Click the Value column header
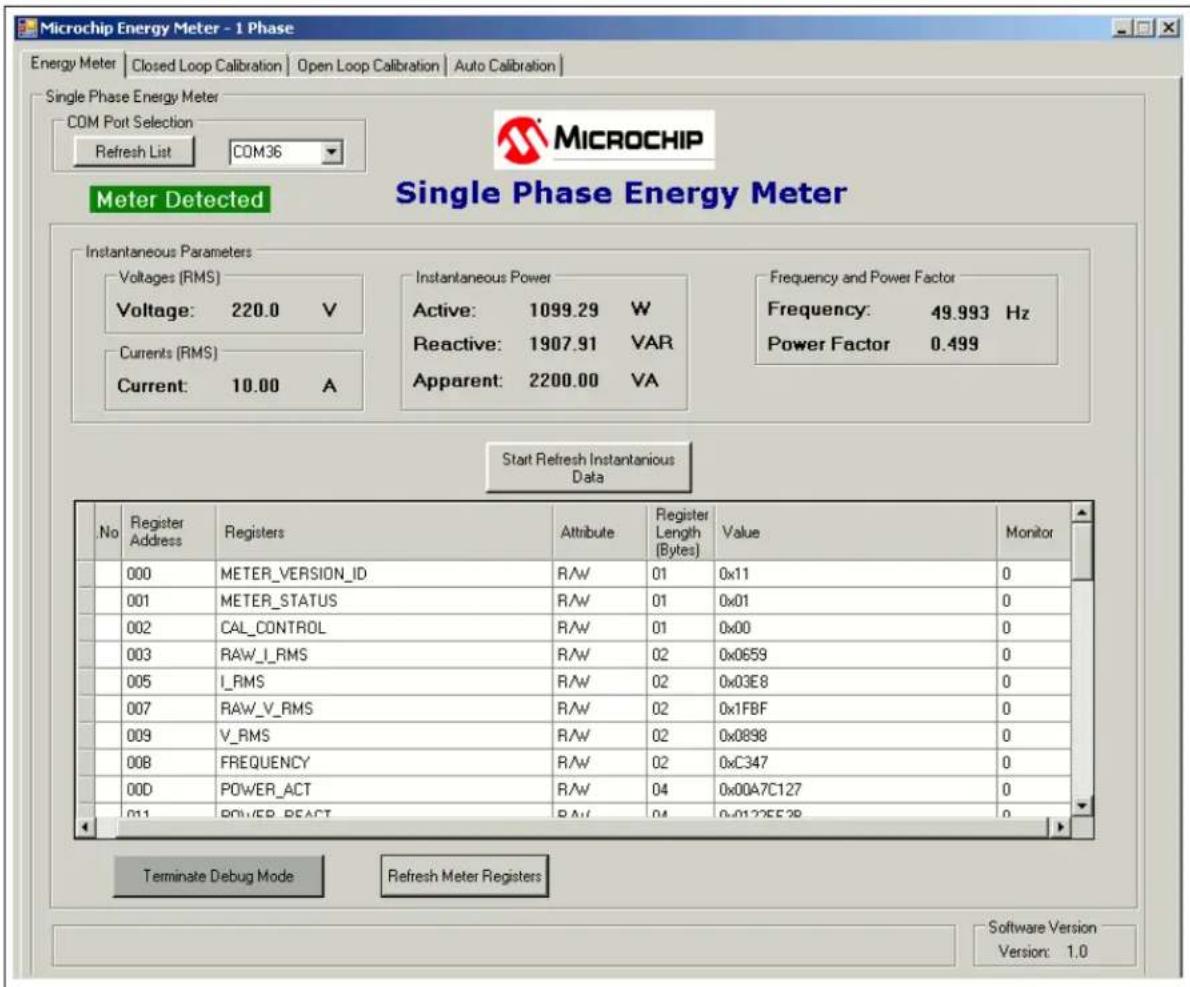The image size is (1190, 987). point(855,532)
